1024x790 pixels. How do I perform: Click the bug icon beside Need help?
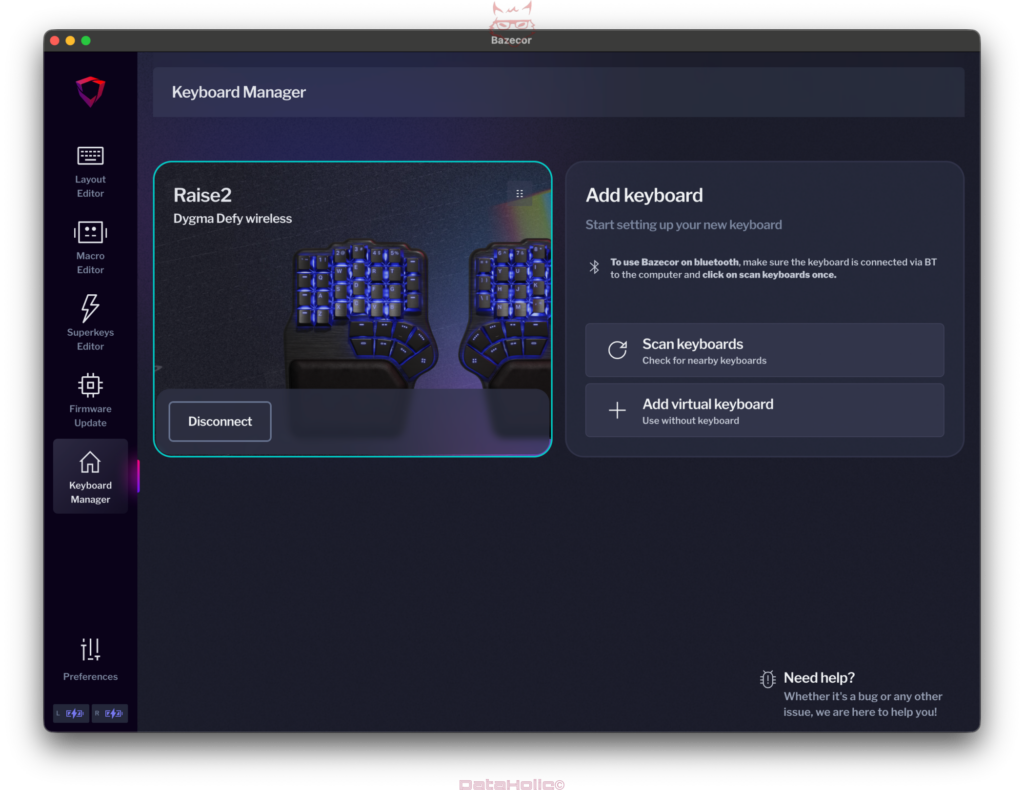tap(767, 679)
